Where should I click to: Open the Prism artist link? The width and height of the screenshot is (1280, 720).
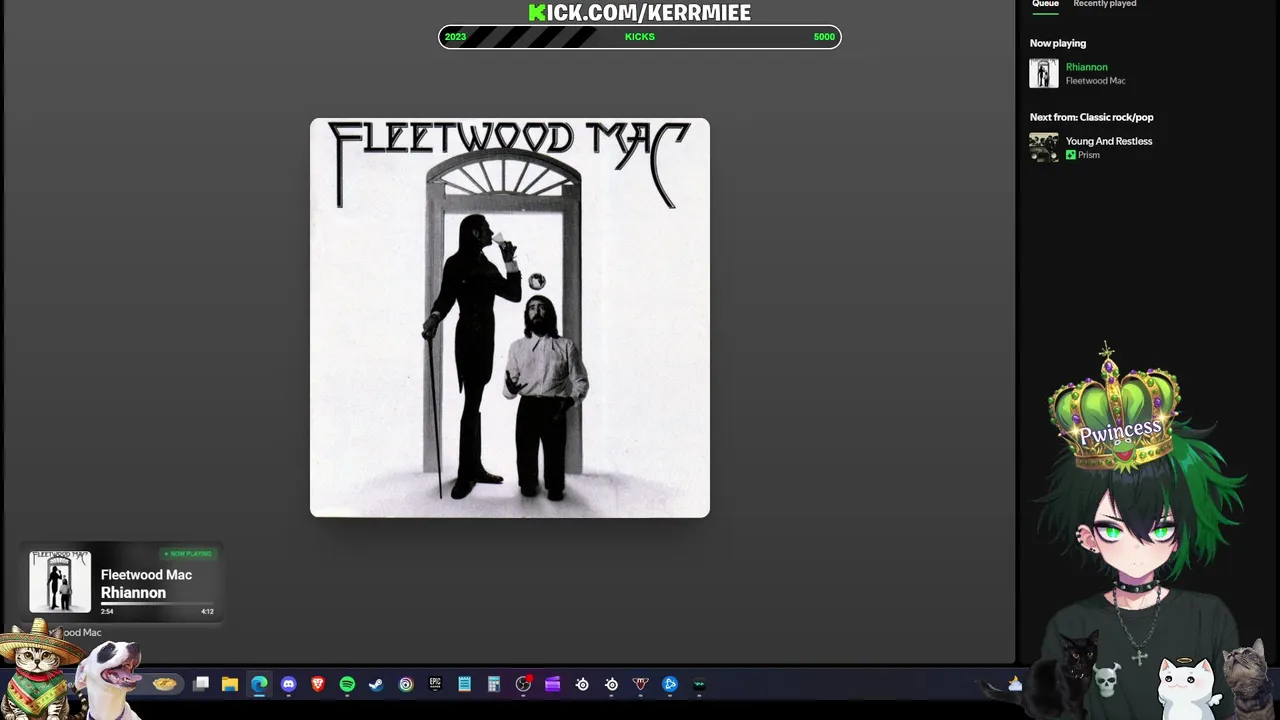[1089, 155]
